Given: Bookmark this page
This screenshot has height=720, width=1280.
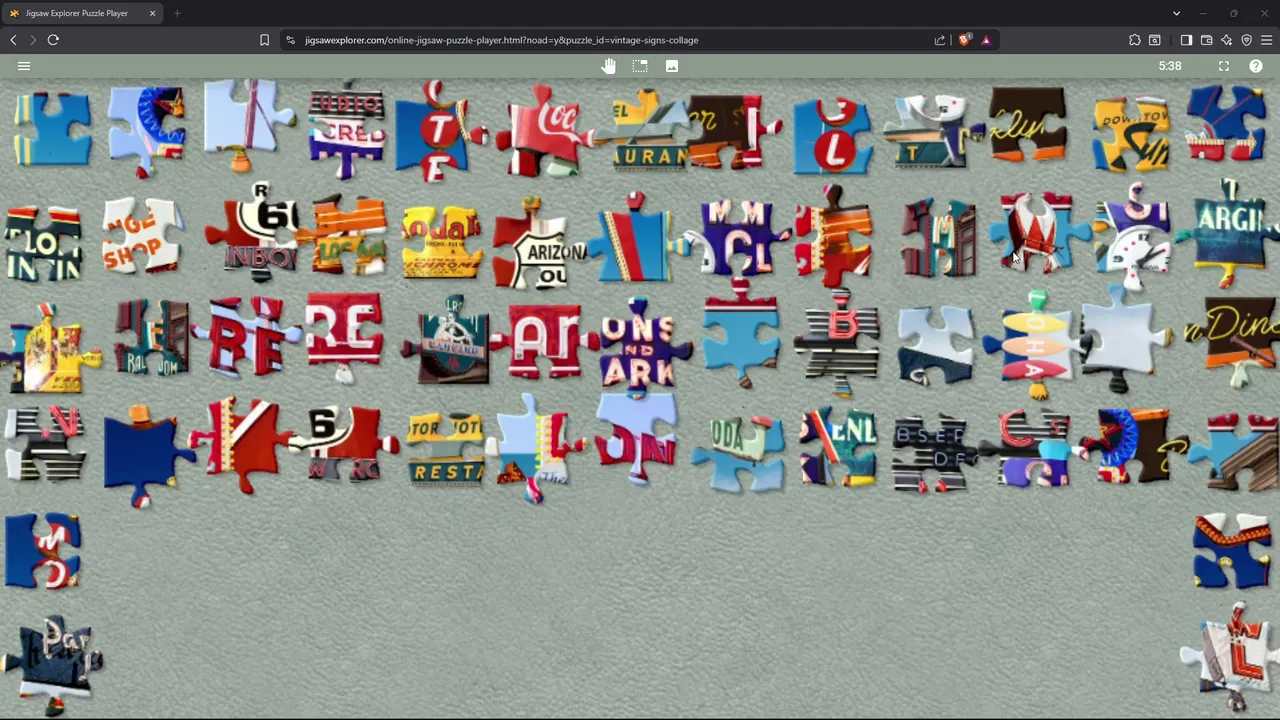Looking at the screenshot, I should 264,40.
